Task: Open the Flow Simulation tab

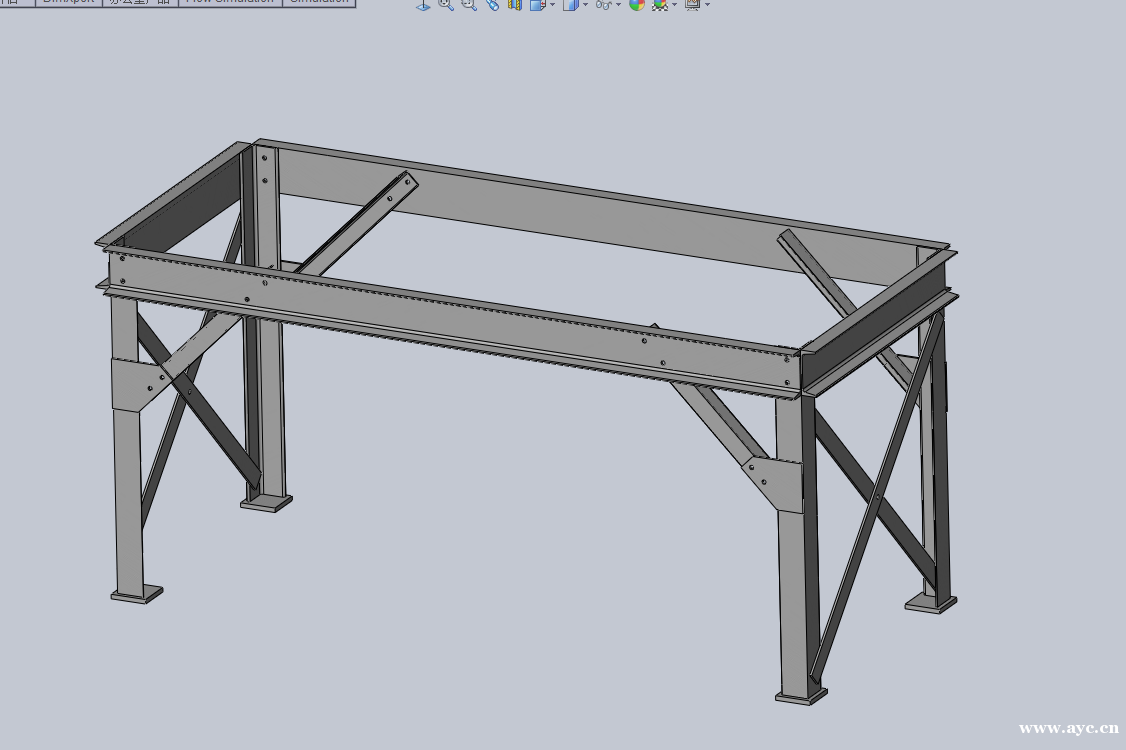Action: [230, 2]
